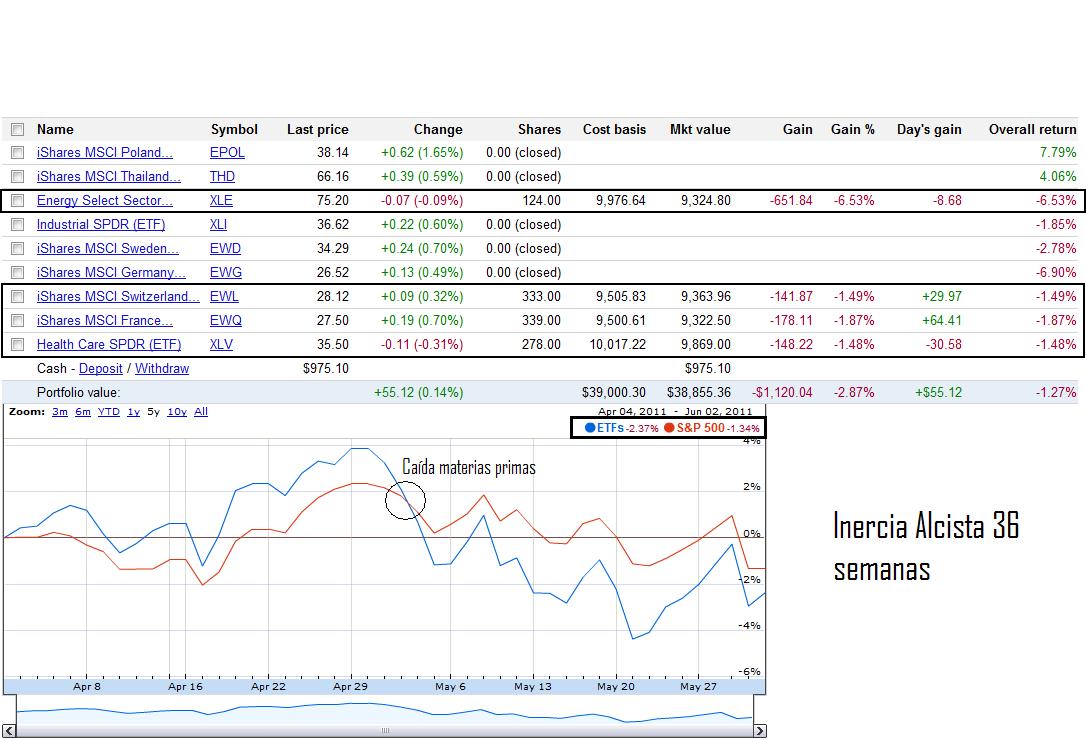Screen dimensions: 1086x738
Task: Sort holdings by Overall return header
Action: click(1032, 129)
